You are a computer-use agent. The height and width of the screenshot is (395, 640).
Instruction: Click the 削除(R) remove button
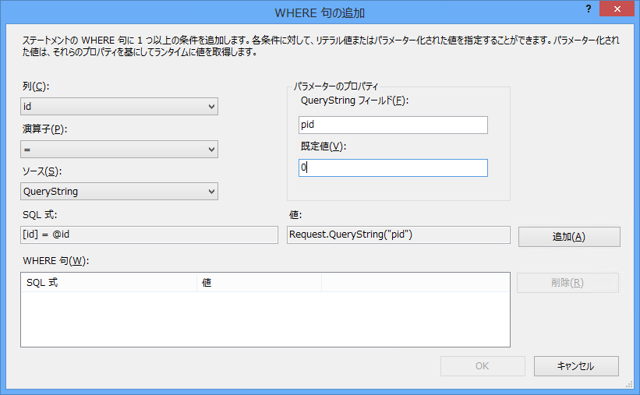click(x=568, y=283)
